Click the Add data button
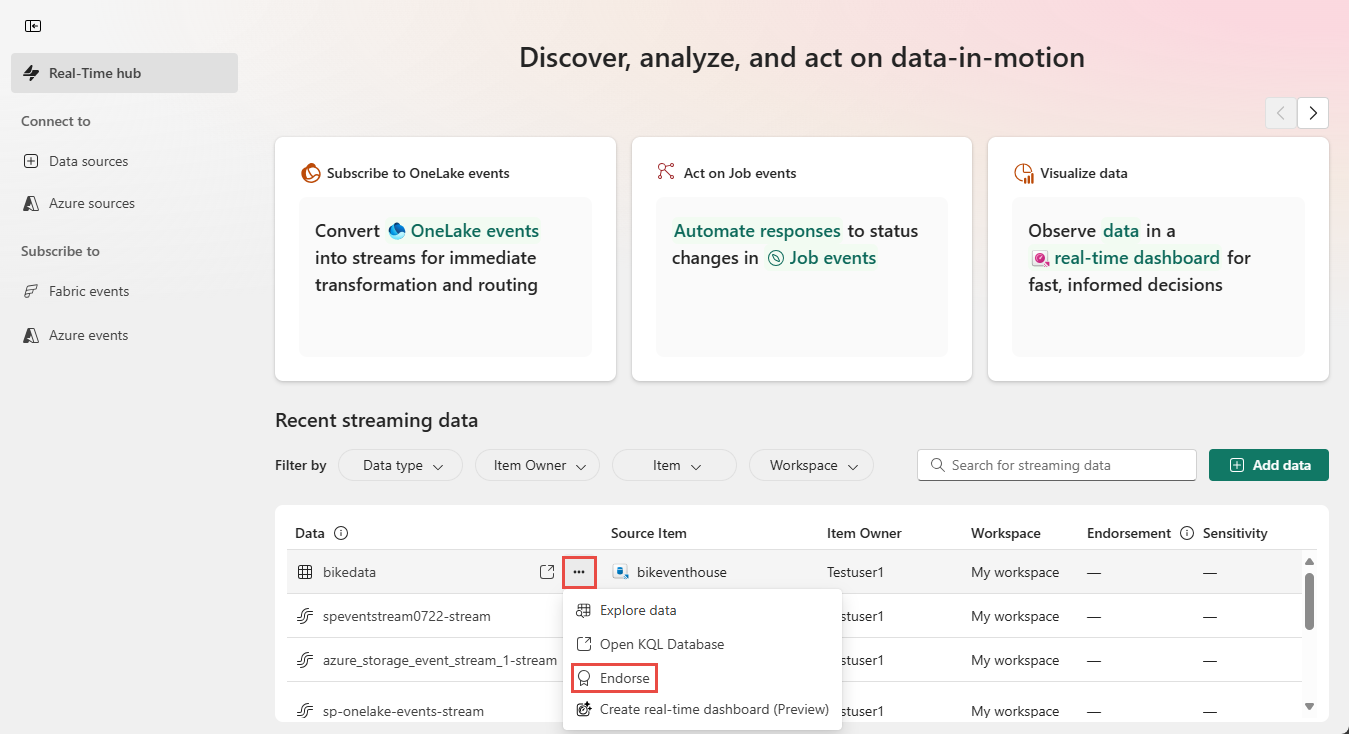The height and width of the screenshot is (734, 1349). coord(1269,465)
